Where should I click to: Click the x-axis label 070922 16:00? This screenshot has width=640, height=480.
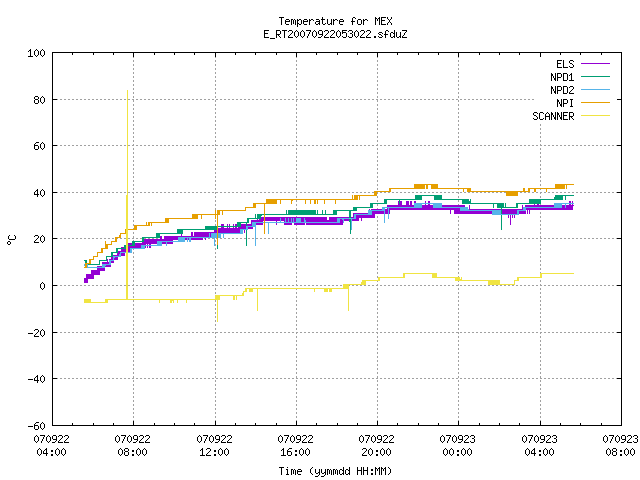pos(295,446)
